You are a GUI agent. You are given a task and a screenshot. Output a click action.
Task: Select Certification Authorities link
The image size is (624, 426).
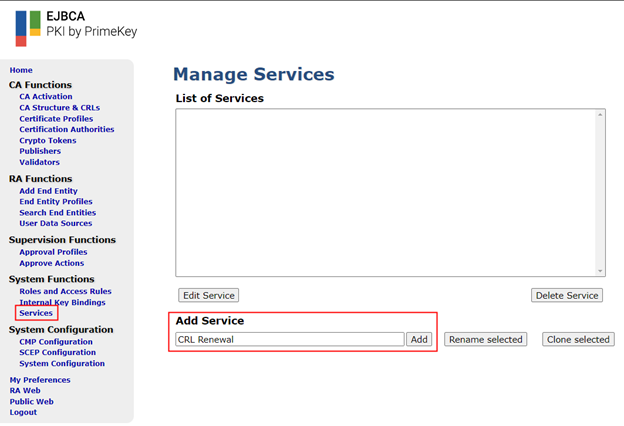pos(66,130)
